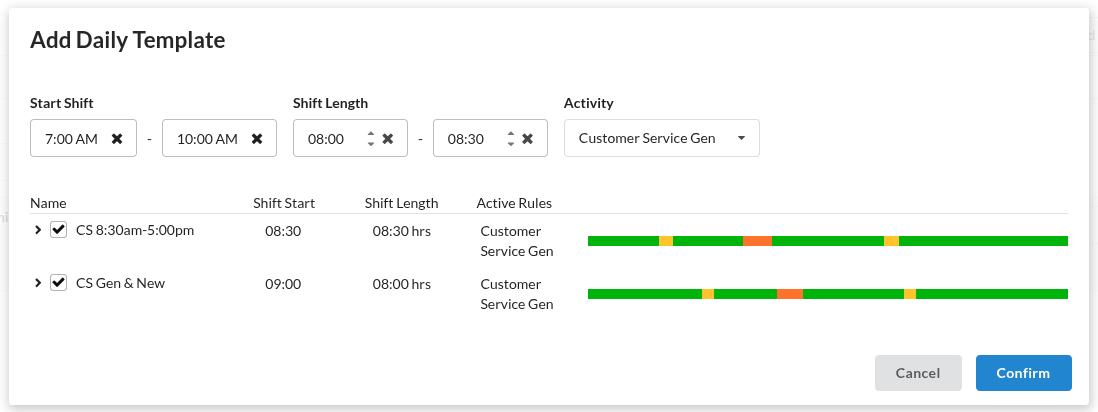Click into the 7:00 AM start time field
1098x412 pixels.
tap(71, 139)
